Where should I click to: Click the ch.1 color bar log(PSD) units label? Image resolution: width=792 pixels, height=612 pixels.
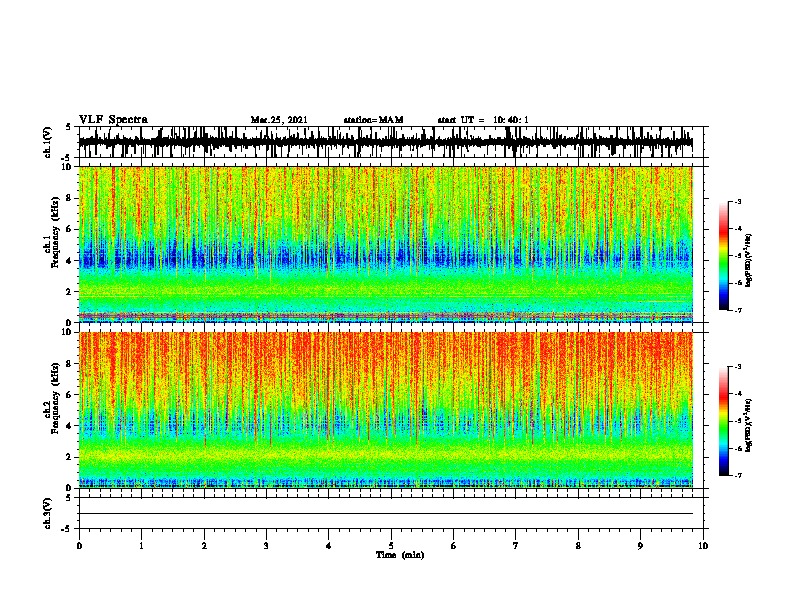point(749,260)
